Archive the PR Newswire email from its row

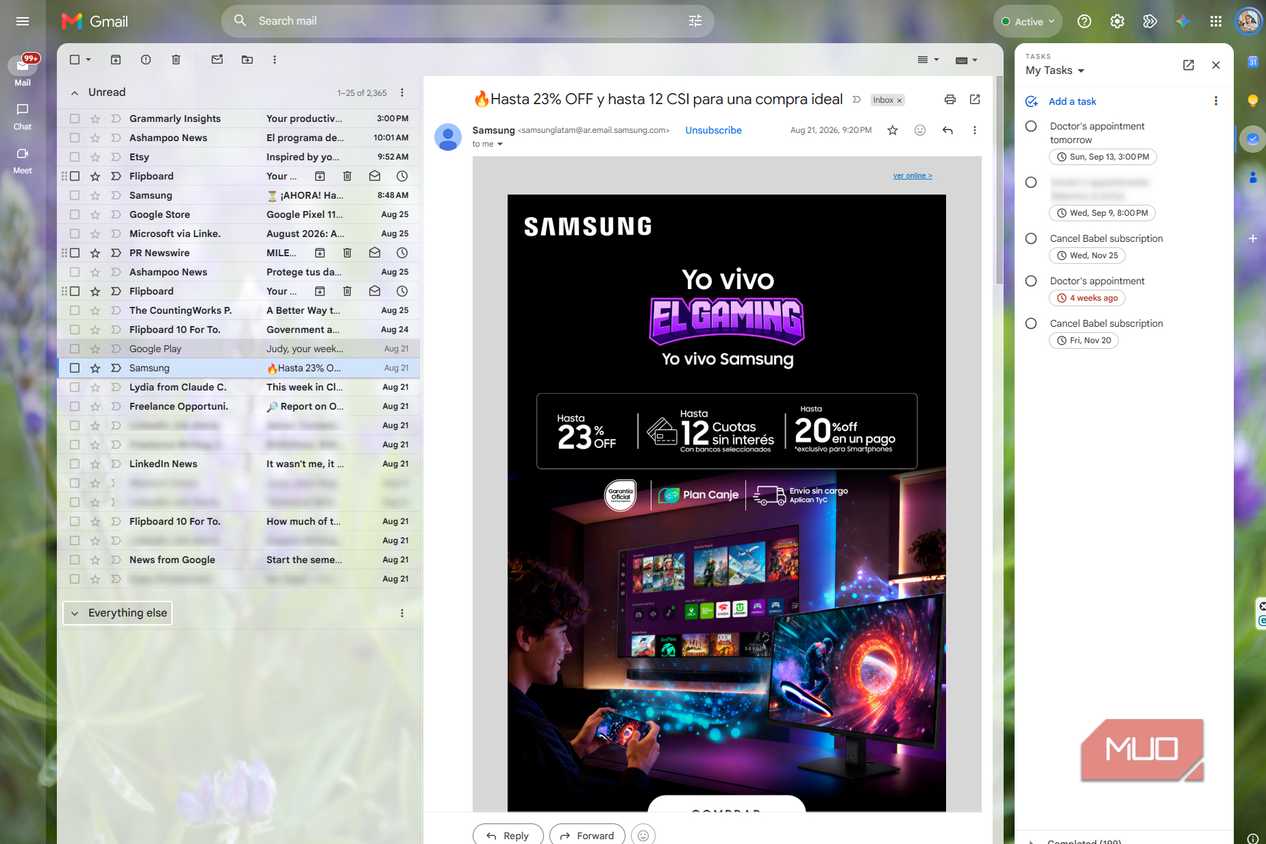coord(320,253)
